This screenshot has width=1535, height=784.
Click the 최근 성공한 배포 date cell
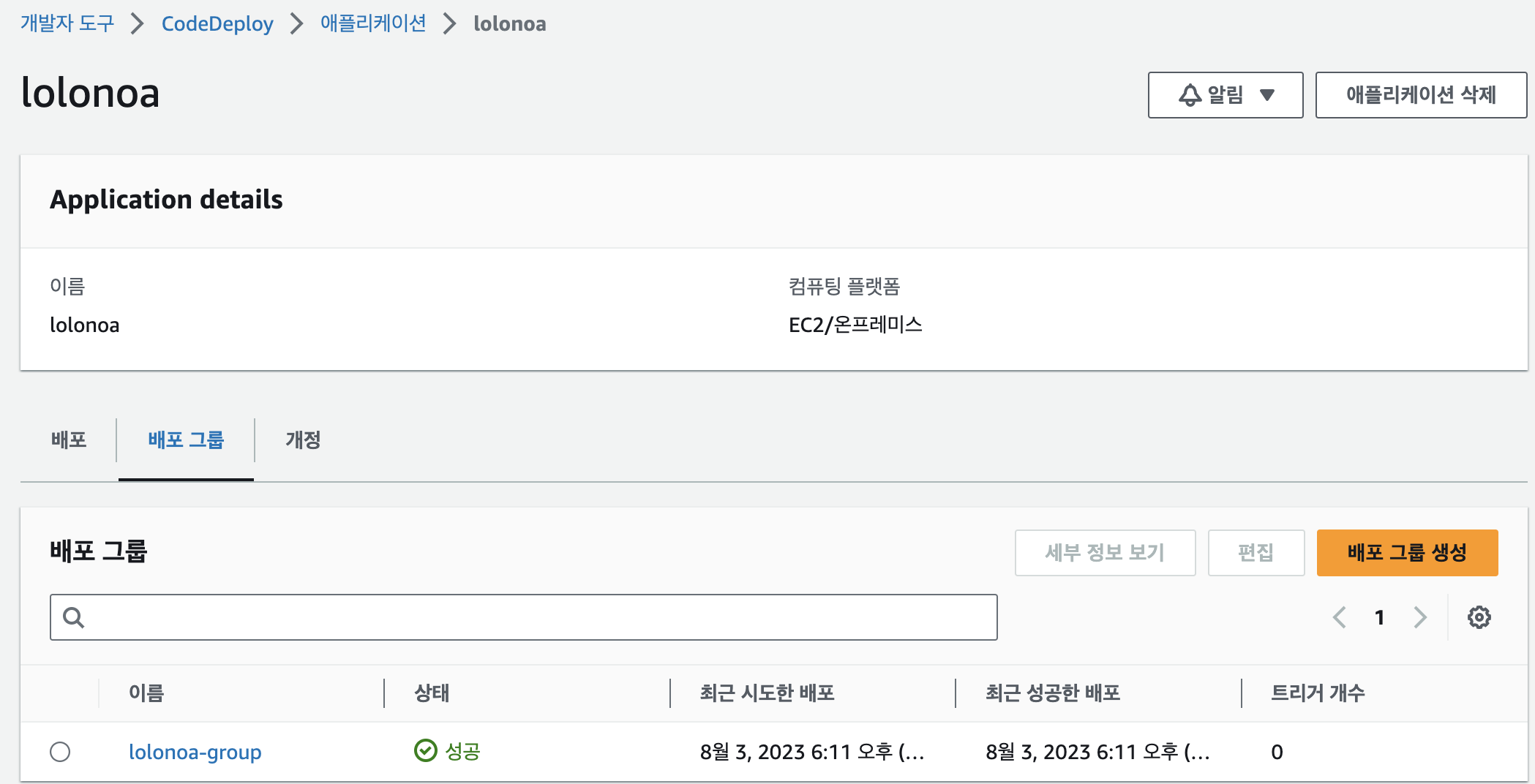[1097, 752]
